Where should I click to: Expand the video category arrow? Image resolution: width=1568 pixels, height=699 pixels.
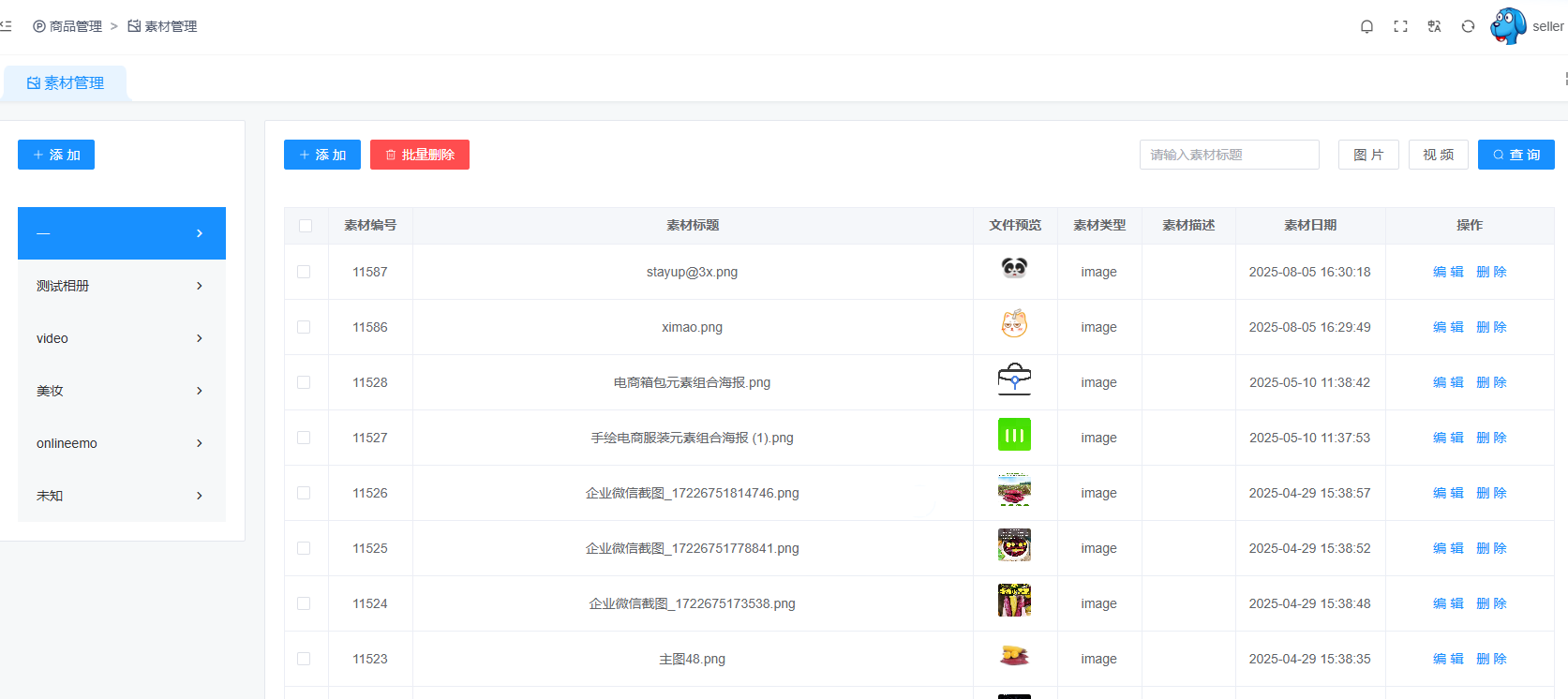[199, 338]
